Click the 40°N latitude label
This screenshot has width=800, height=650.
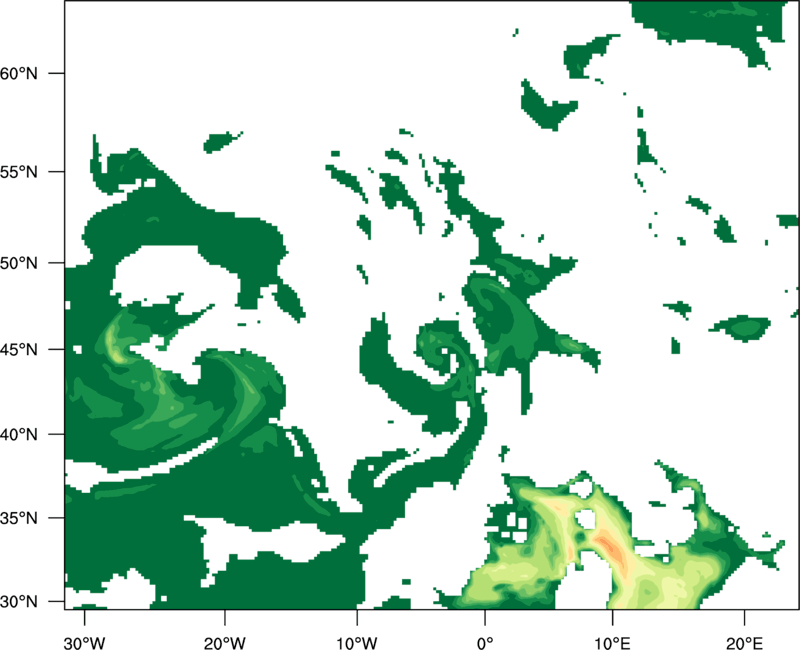point(19,434)
